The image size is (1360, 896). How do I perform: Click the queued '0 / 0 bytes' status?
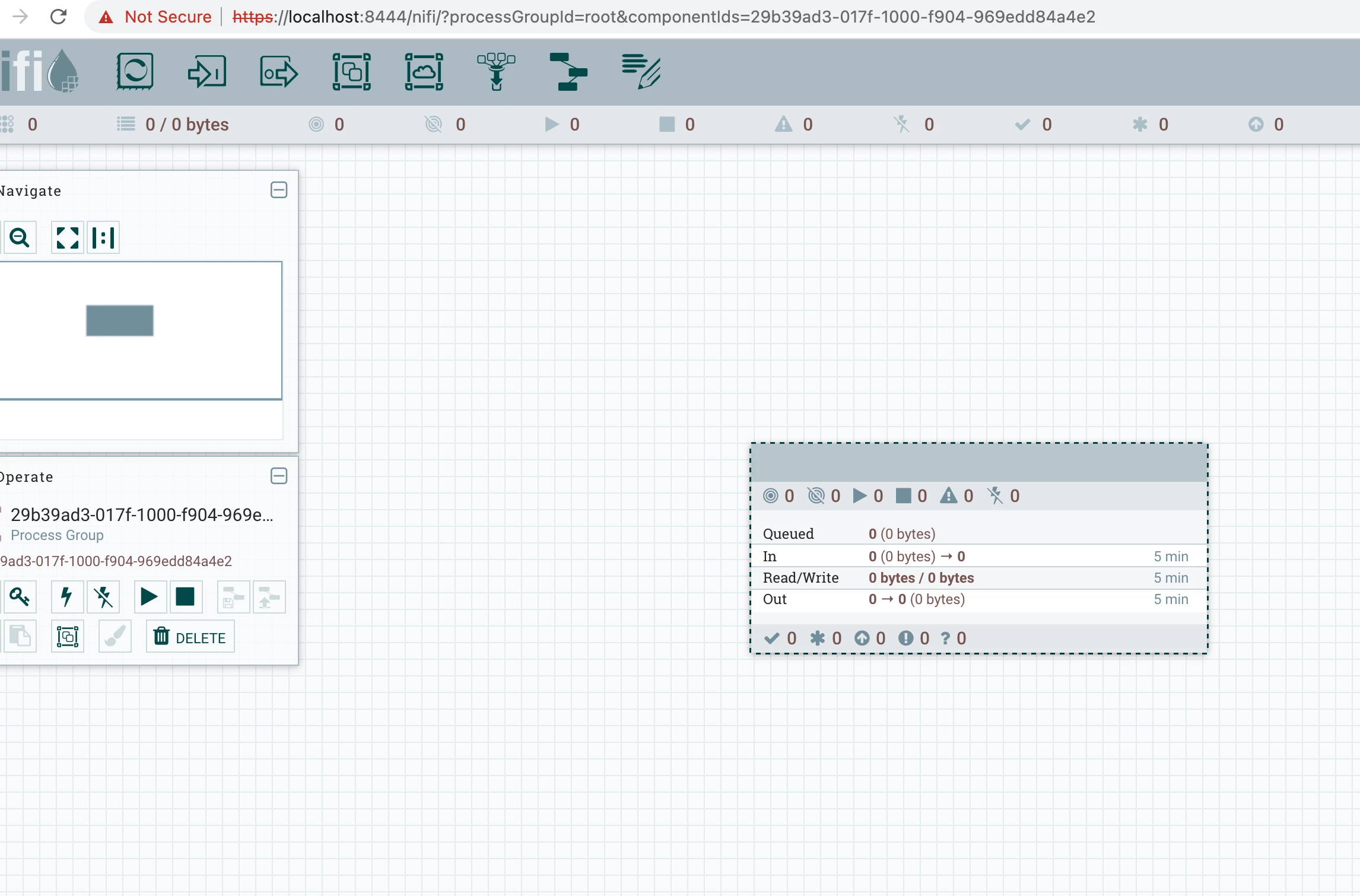pyautogui.click(x=173, y=125)
